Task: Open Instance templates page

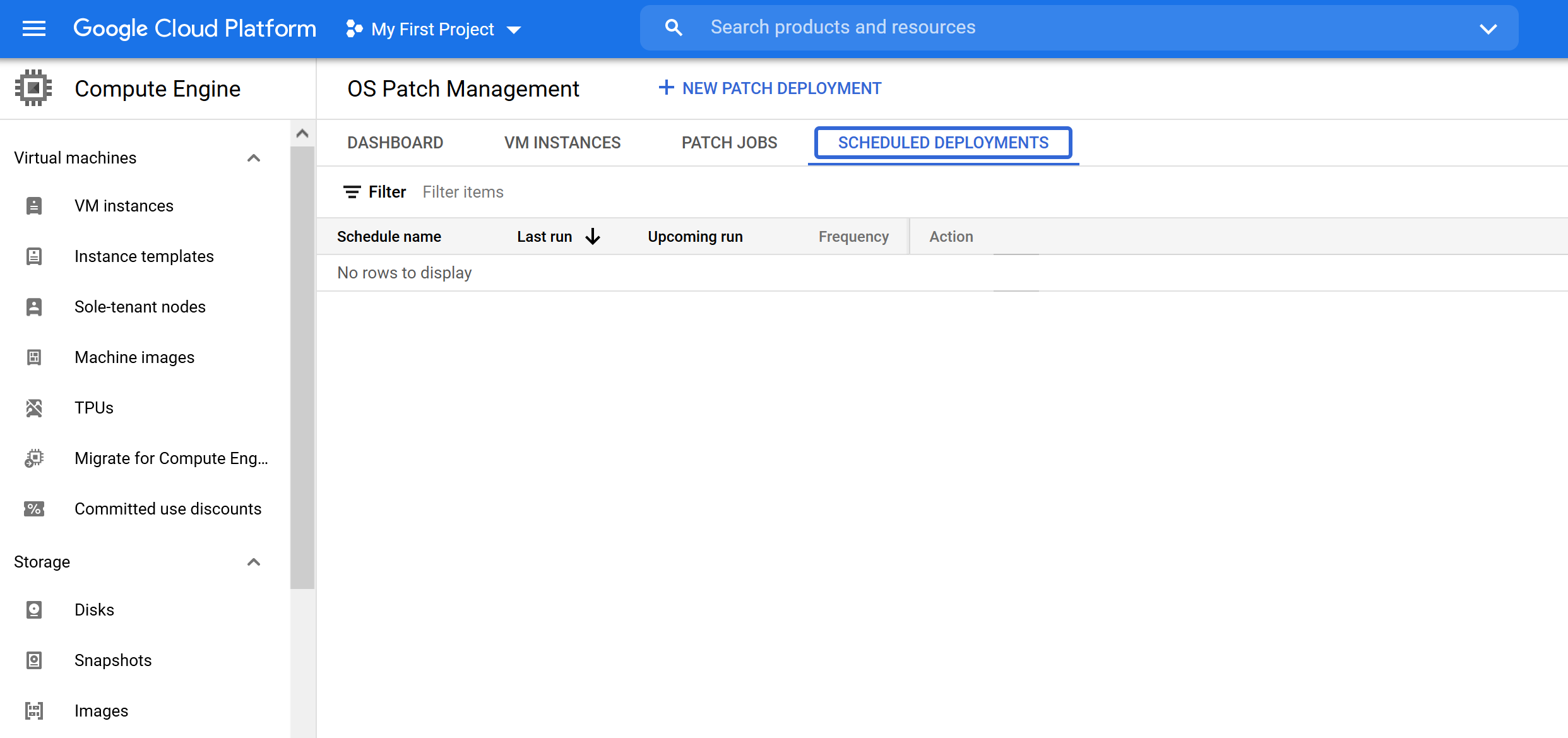Action: point(144,256)
